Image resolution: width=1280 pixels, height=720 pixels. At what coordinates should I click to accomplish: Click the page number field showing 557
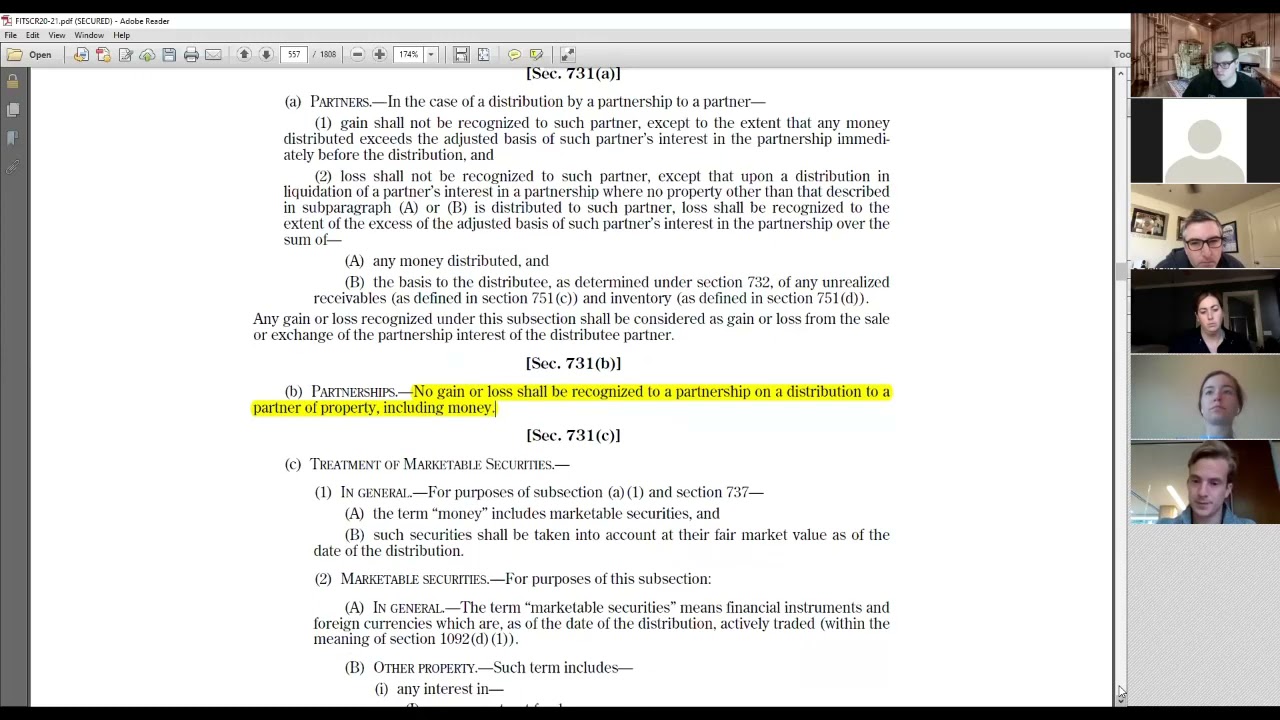tap(294, 54)
